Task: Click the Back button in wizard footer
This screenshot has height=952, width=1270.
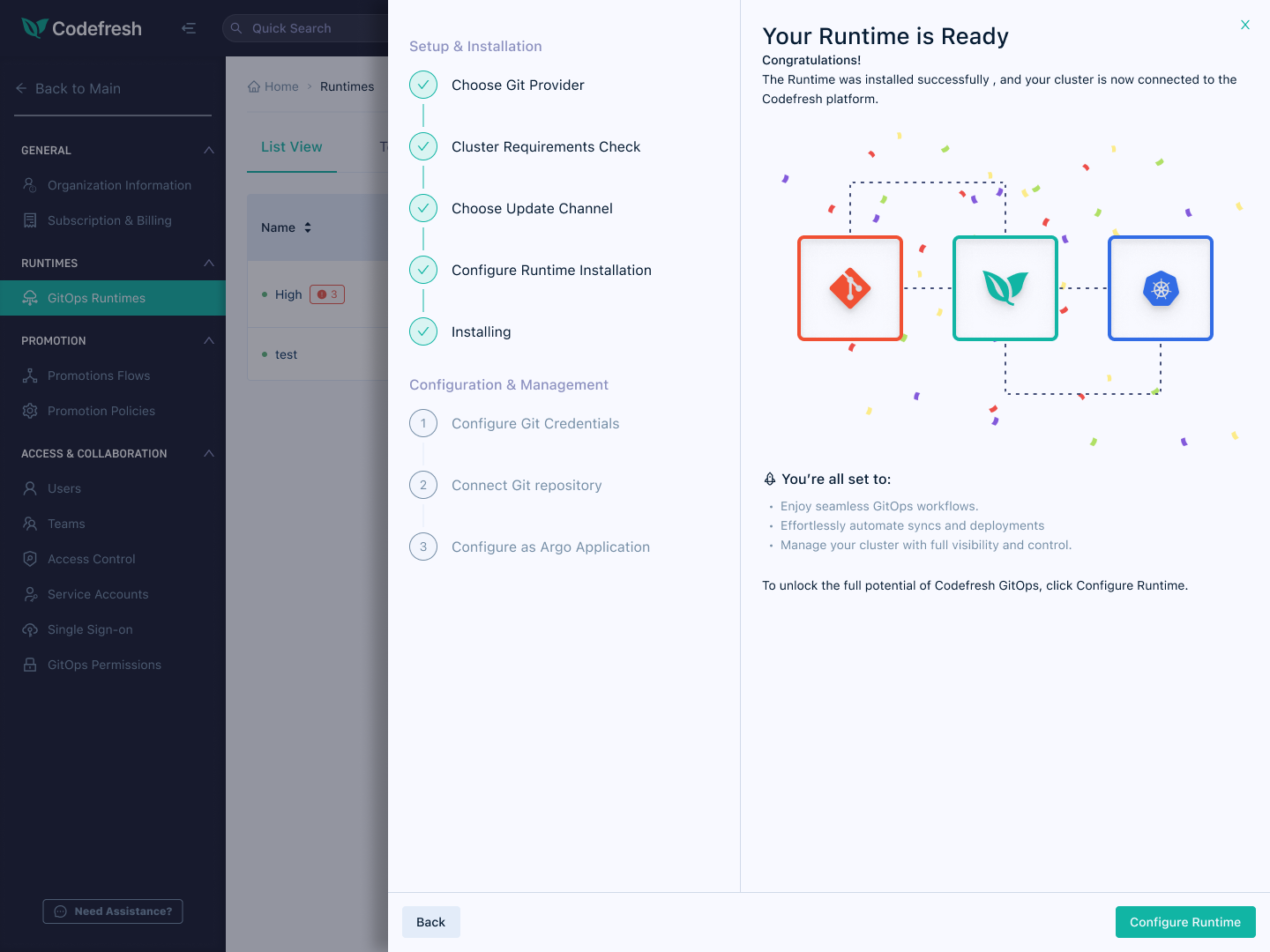Action: [x=431, y=922]
